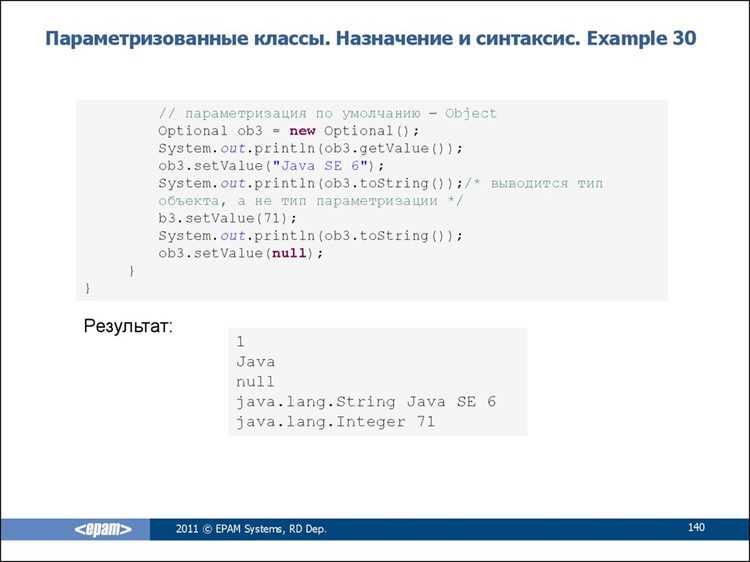
Task: Click the label 'Результат:'
Action: click(x=128, y=326)
